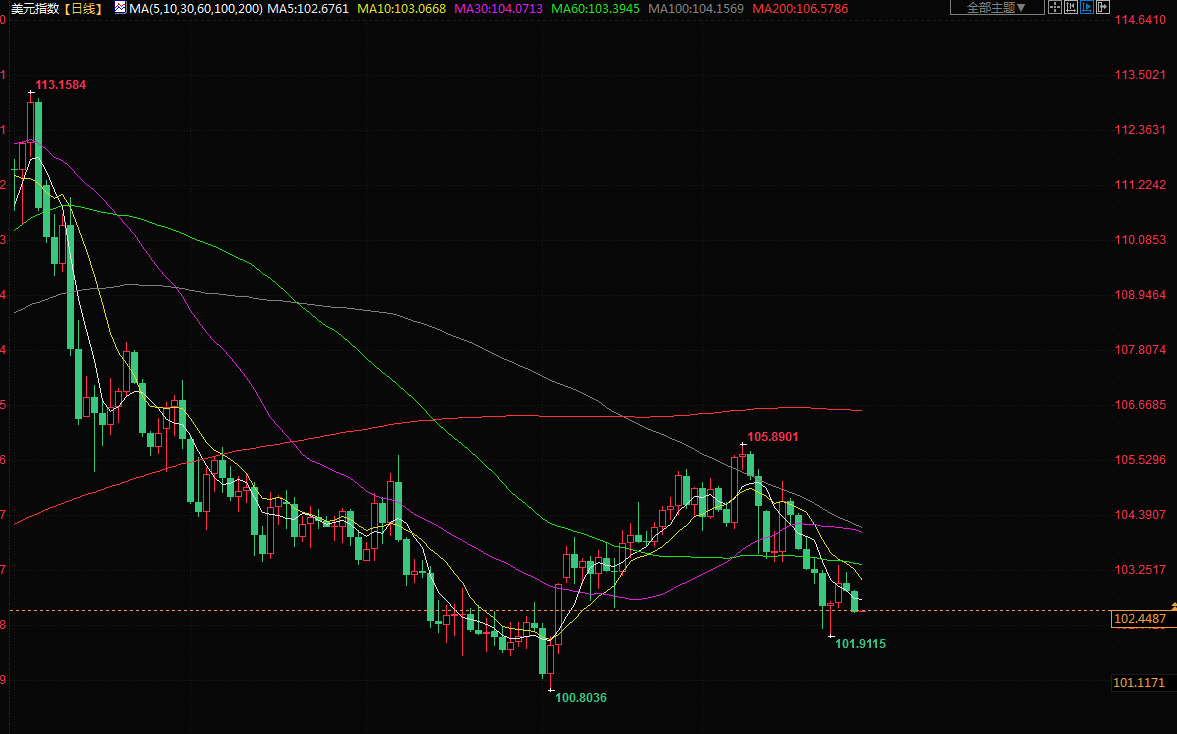Click the MA10:103.0668 legend value

pos(402,8)
